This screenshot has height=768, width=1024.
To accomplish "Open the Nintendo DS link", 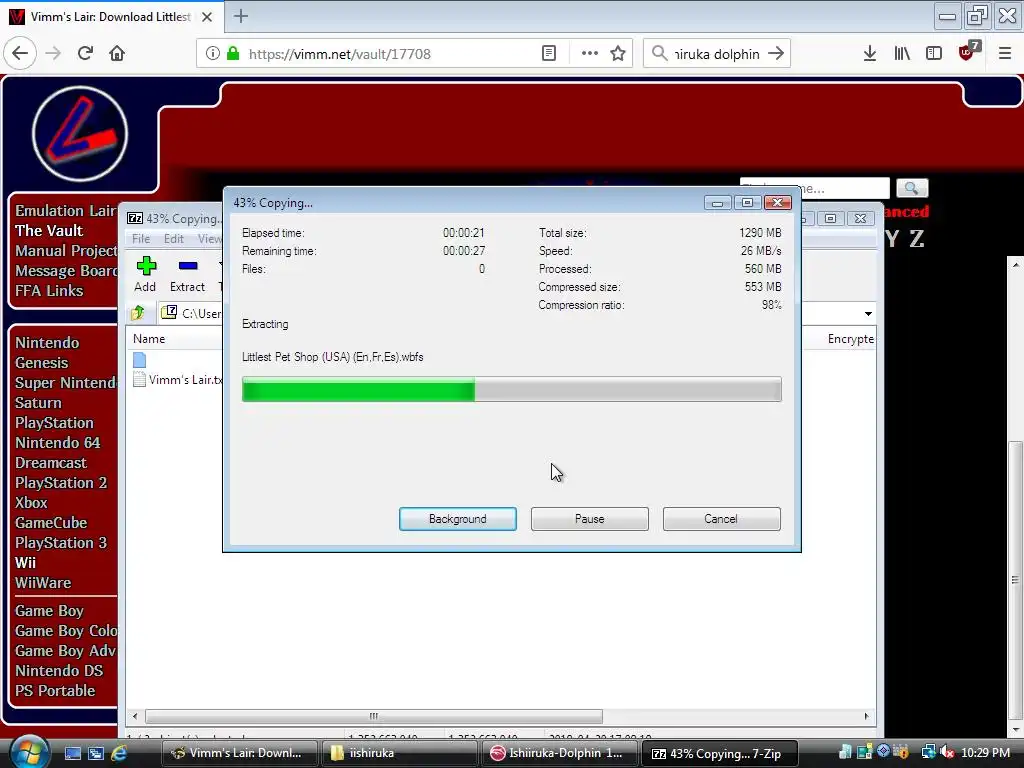I will [x=59, y=671].
